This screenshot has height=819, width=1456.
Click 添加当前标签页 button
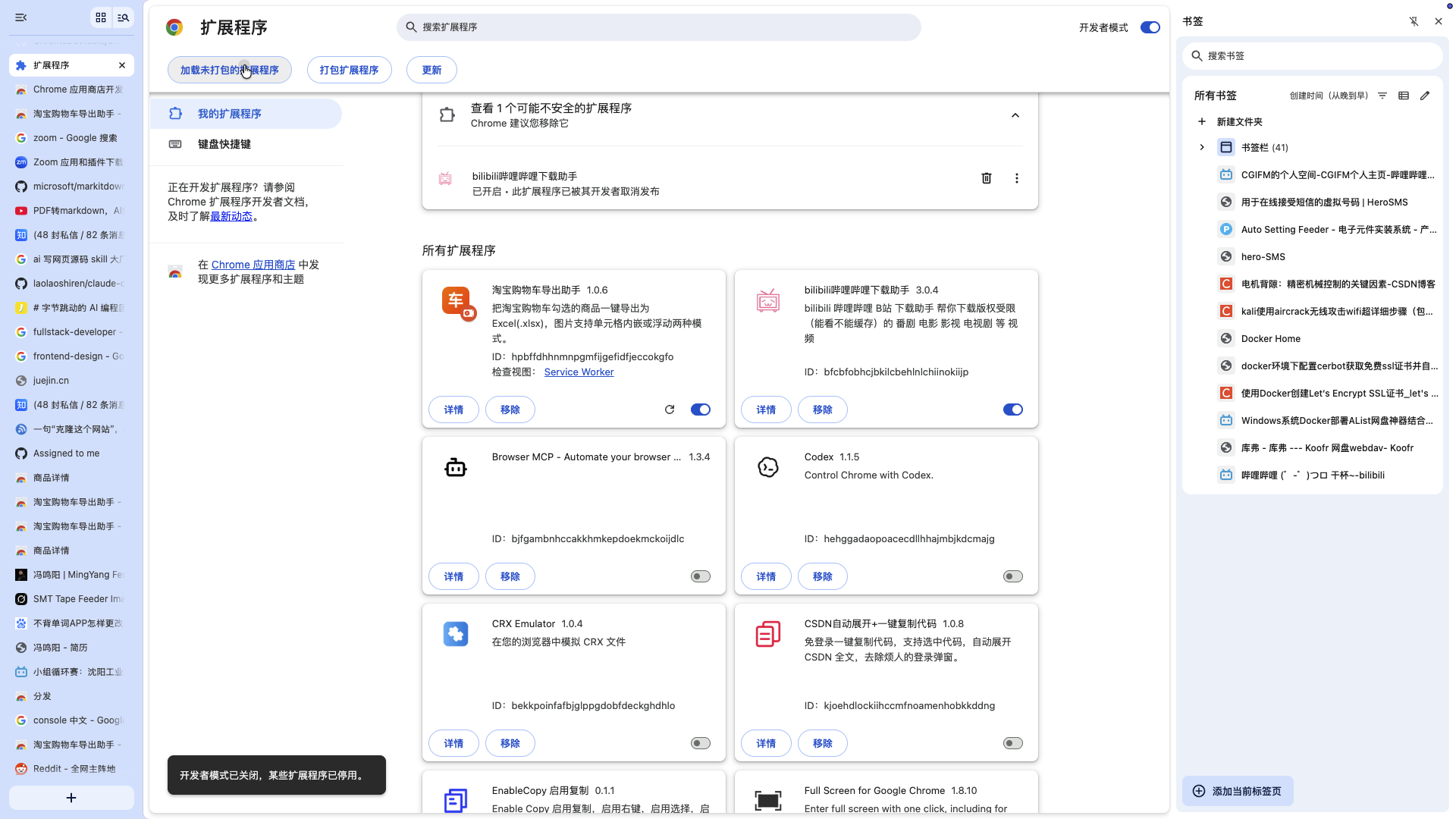point(1238,791)
